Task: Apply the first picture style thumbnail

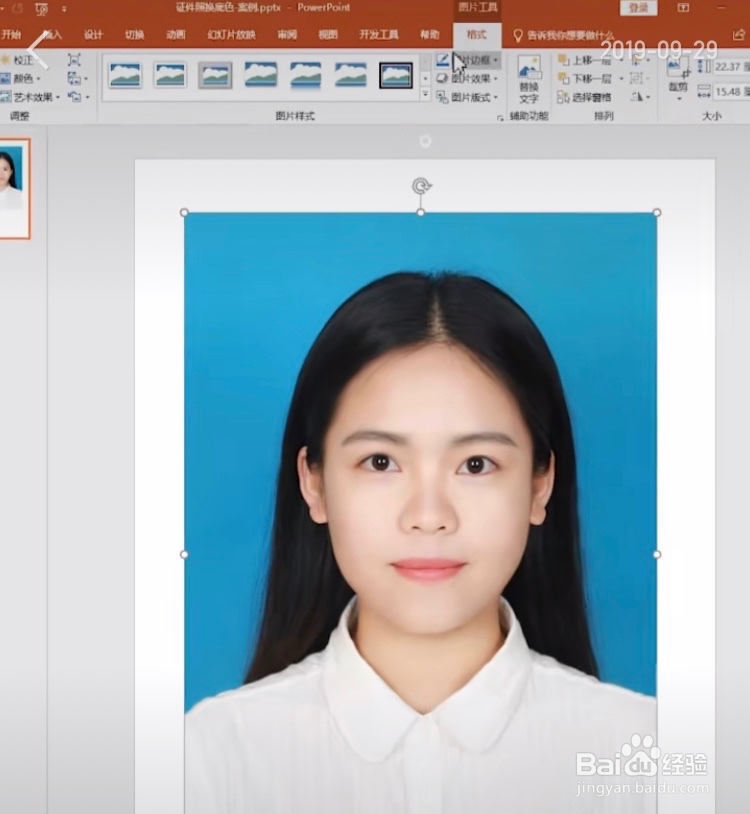Action: [125, 75]
